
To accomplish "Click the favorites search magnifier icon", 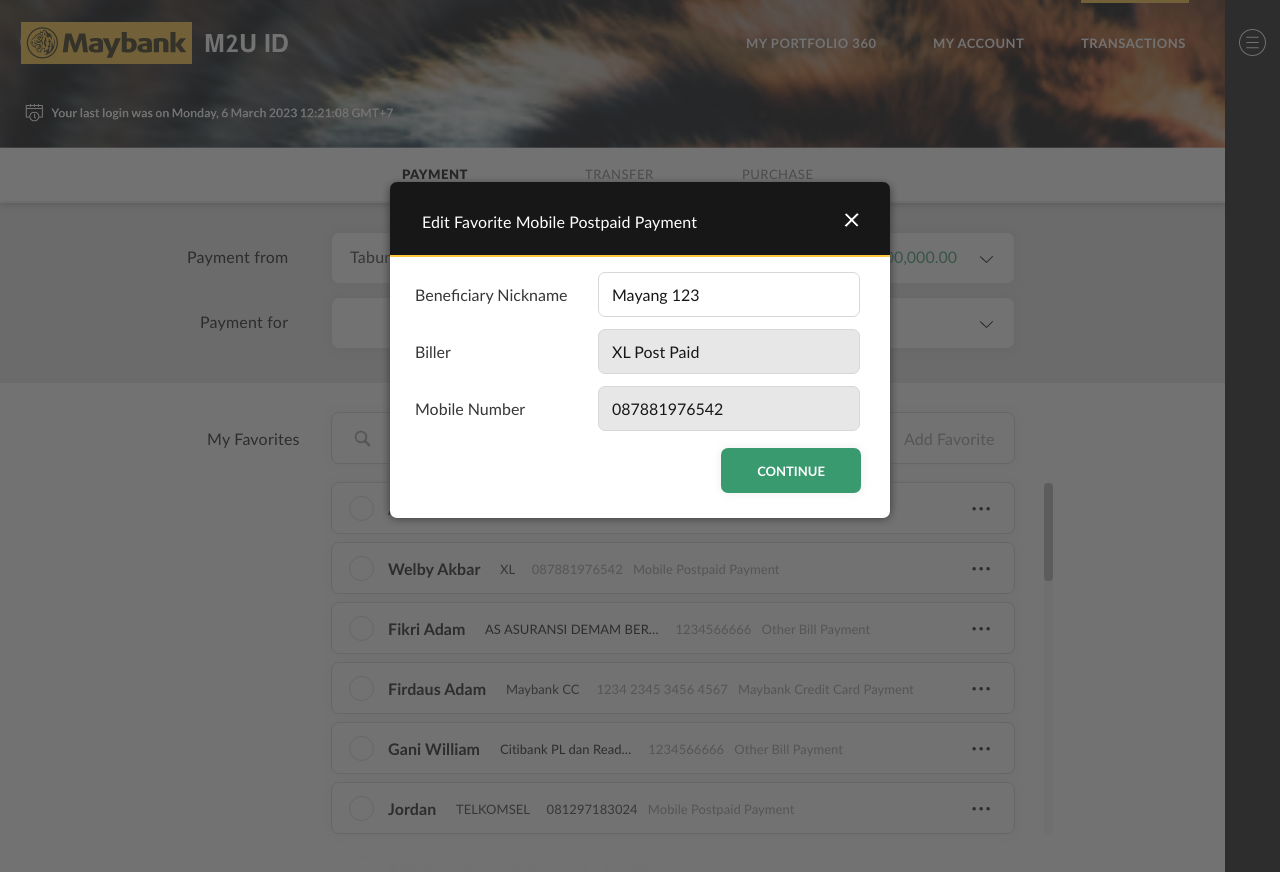I will coord(363,439).
